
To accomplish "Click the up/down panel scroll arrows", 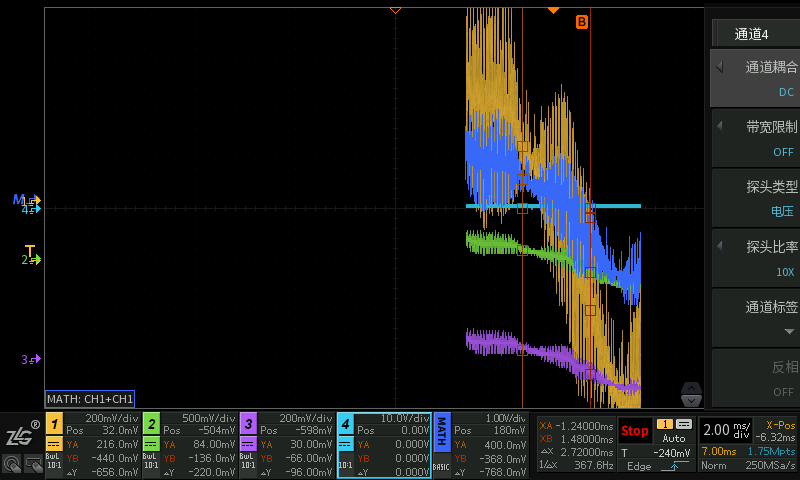I will tap(691, 394).
